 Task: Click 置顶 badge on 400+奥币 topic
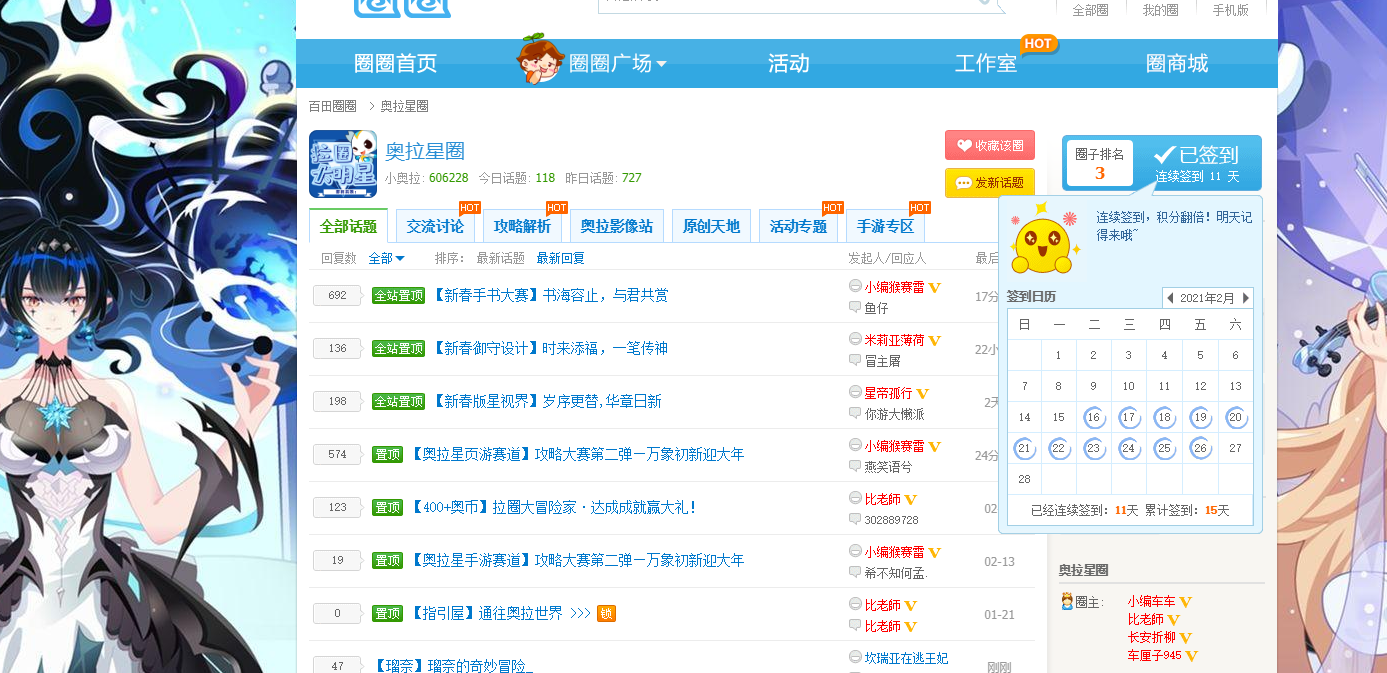(x=388, y=508)
